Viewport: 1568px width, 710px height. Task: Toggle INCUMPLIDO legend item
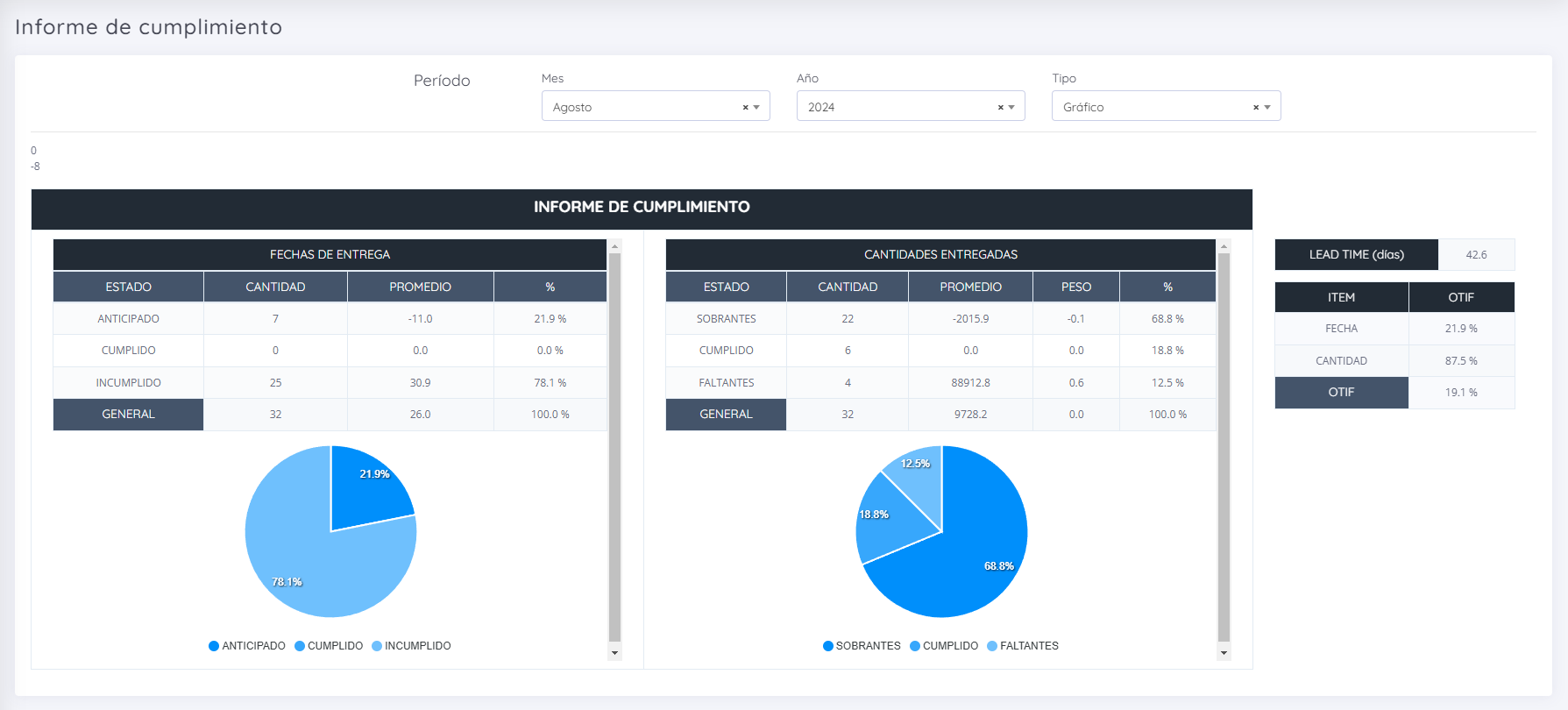[x=411, y=646]
